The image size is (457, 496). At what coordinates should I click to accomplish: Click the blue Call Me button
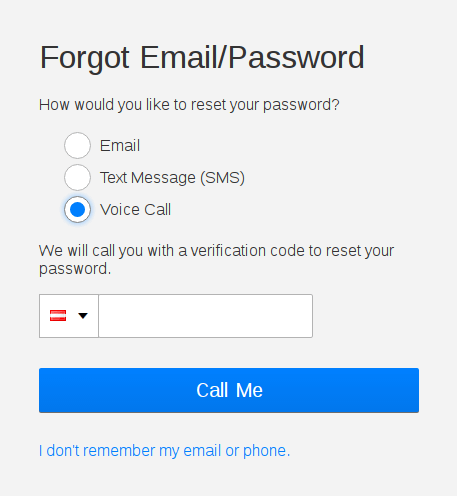(x=229, y=390)
